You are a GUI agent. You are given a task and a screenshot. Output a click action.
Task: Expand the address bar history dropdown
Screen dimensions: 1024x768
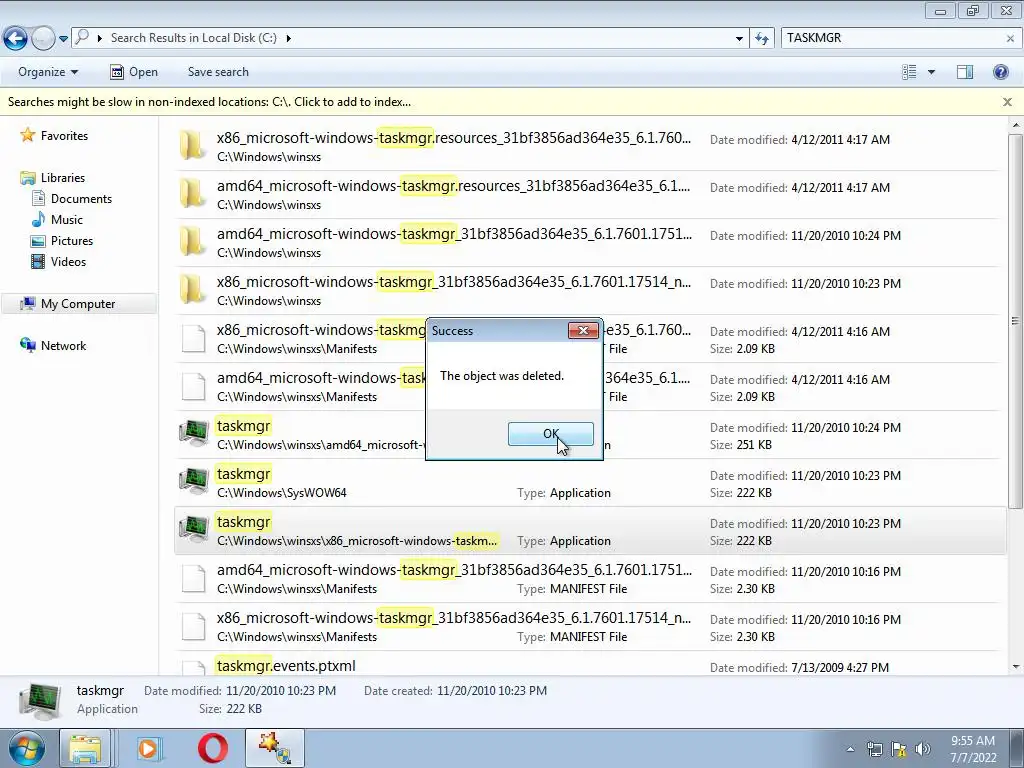click(739, 39)
